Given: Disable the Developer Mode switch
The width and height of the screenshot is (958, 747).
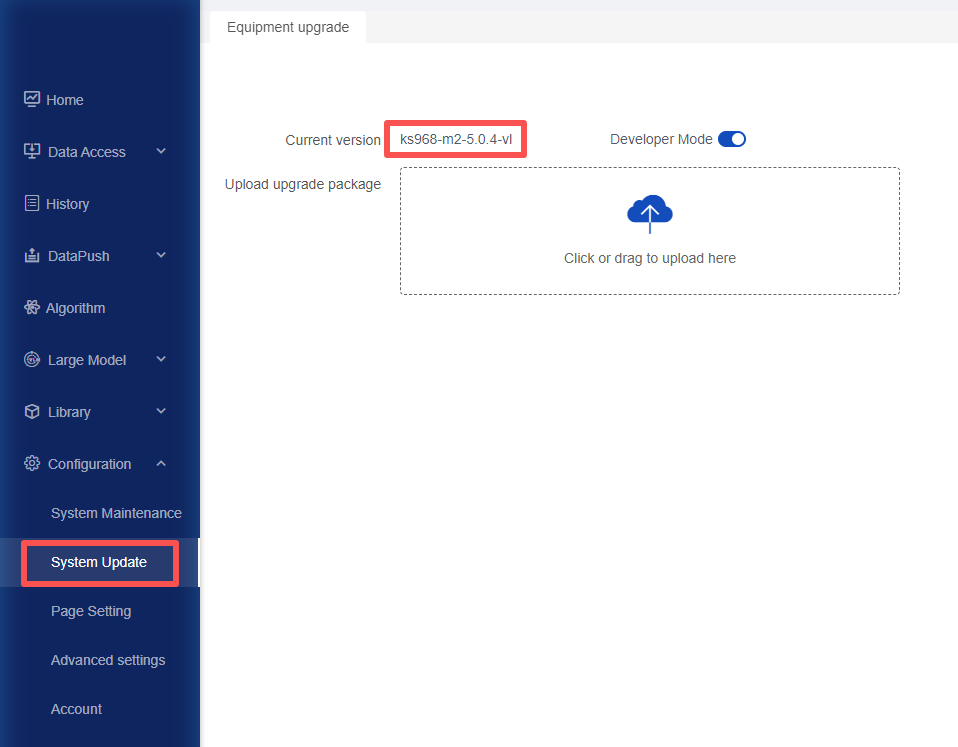Looking at the screenshot, I should coord(731,139).
